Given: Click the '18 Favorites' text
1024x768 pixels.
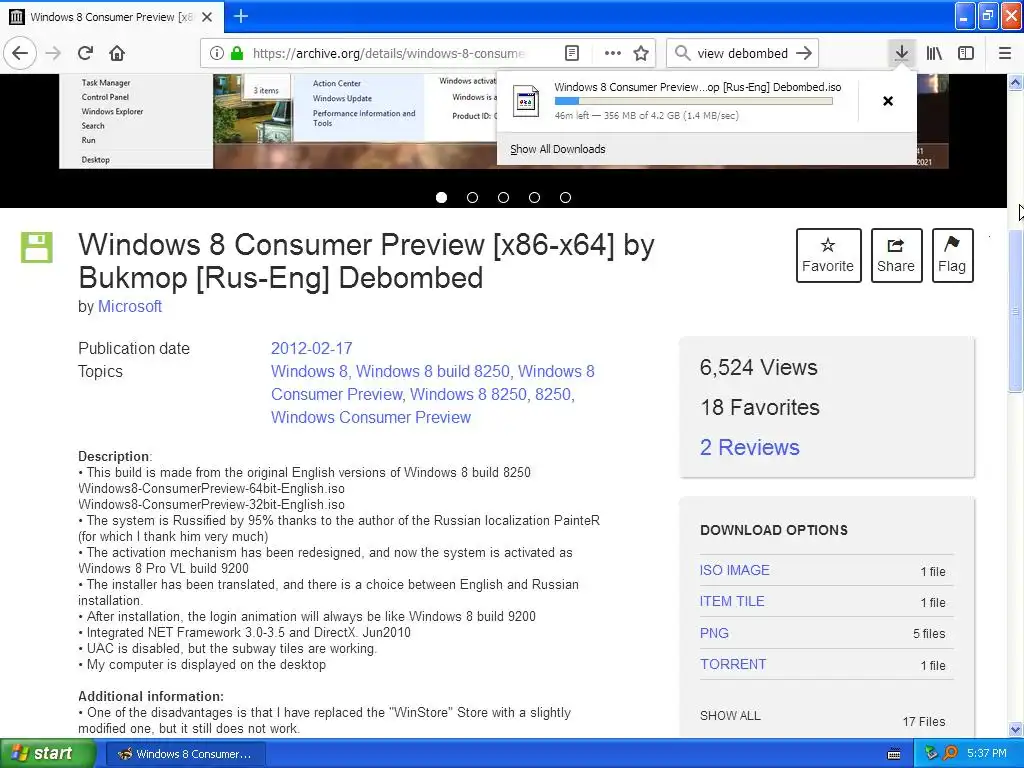Looking at the screenshot, I should tap(760, 407).
